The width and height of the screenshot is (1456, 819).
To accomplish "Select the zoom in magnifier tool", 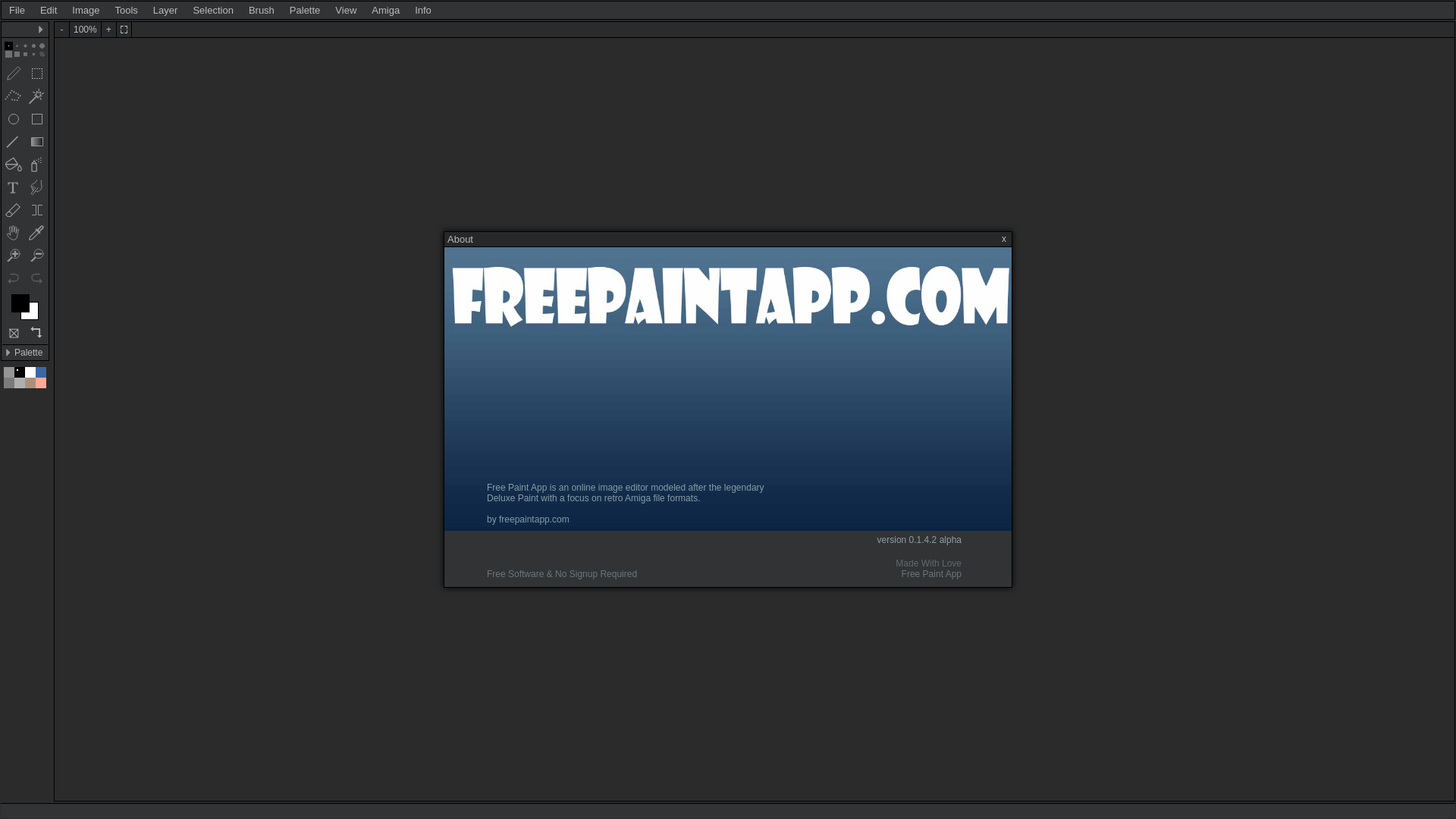I will coord(13,256).
